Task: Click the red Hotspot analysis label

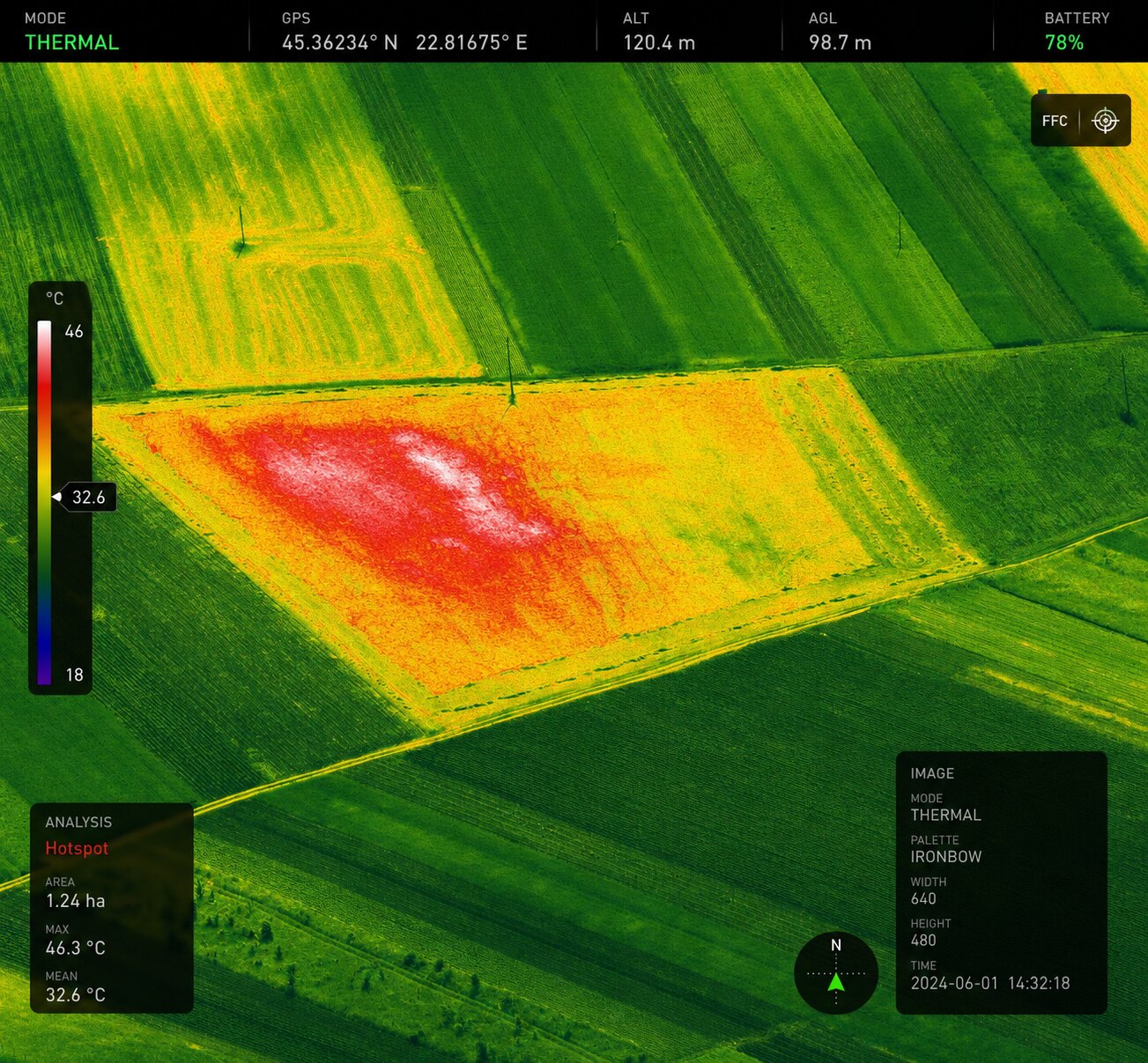Action: click(x=77, y=848)
